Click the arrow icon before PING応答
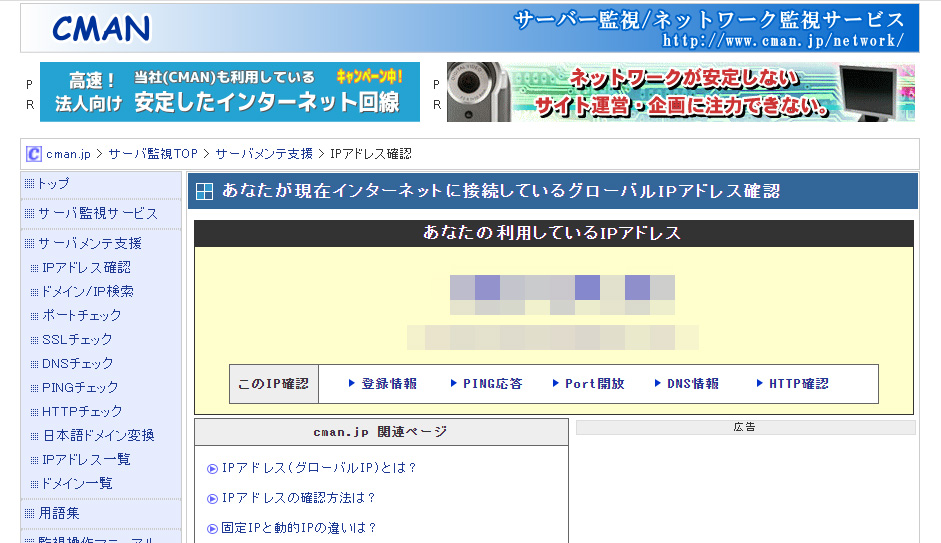Image resolution: width=941 pixels, height=543 pixels. coord(454,383)
